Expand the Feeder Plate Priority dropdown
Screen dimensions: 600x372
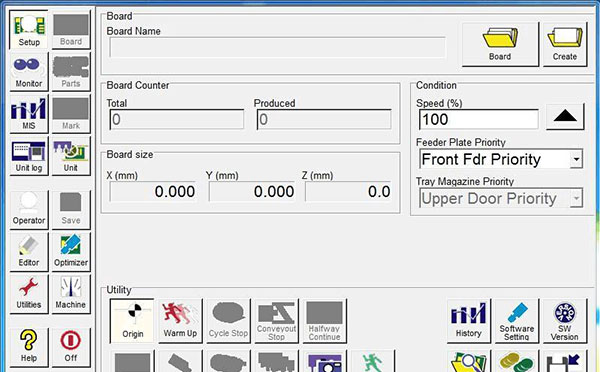[x=576, y=159]
